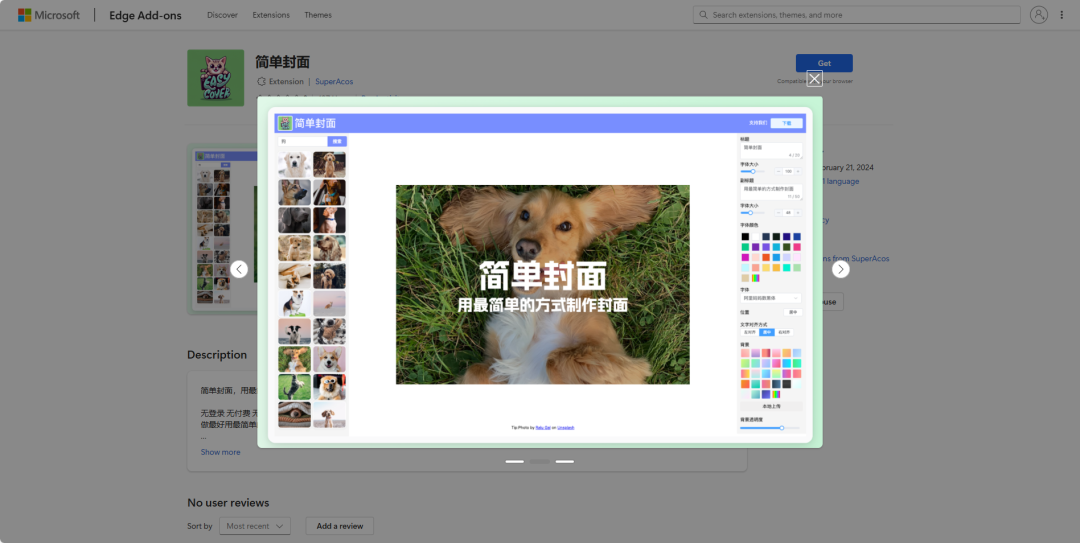This screenshot has height=543, width=1080.
Task: Click the 背景透明度 slider in preview
Action: coord(770,428)
